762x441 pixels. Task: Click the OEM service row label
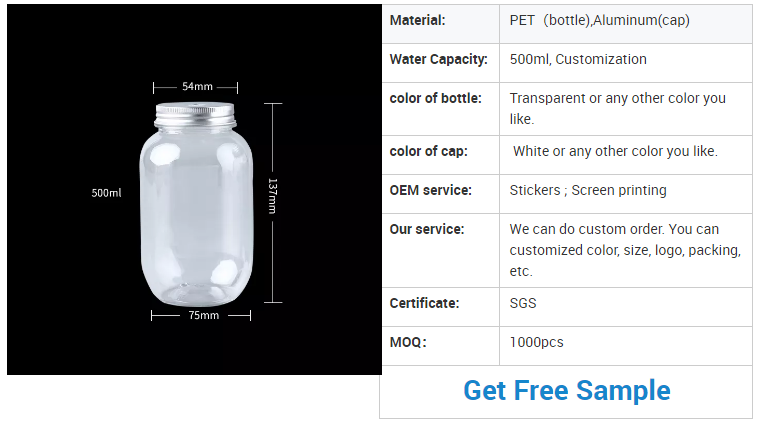pyautogui.click(x=430, y=190)
